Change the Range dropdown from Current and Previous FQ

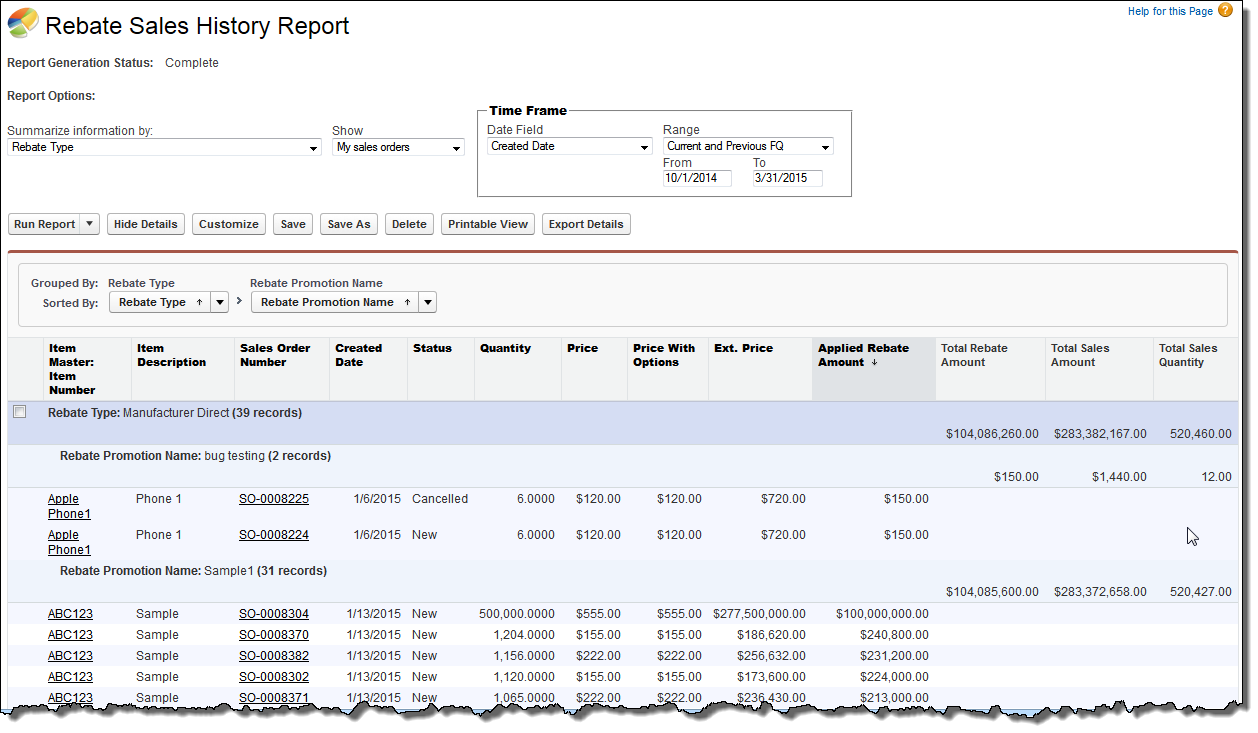(824, 146)
